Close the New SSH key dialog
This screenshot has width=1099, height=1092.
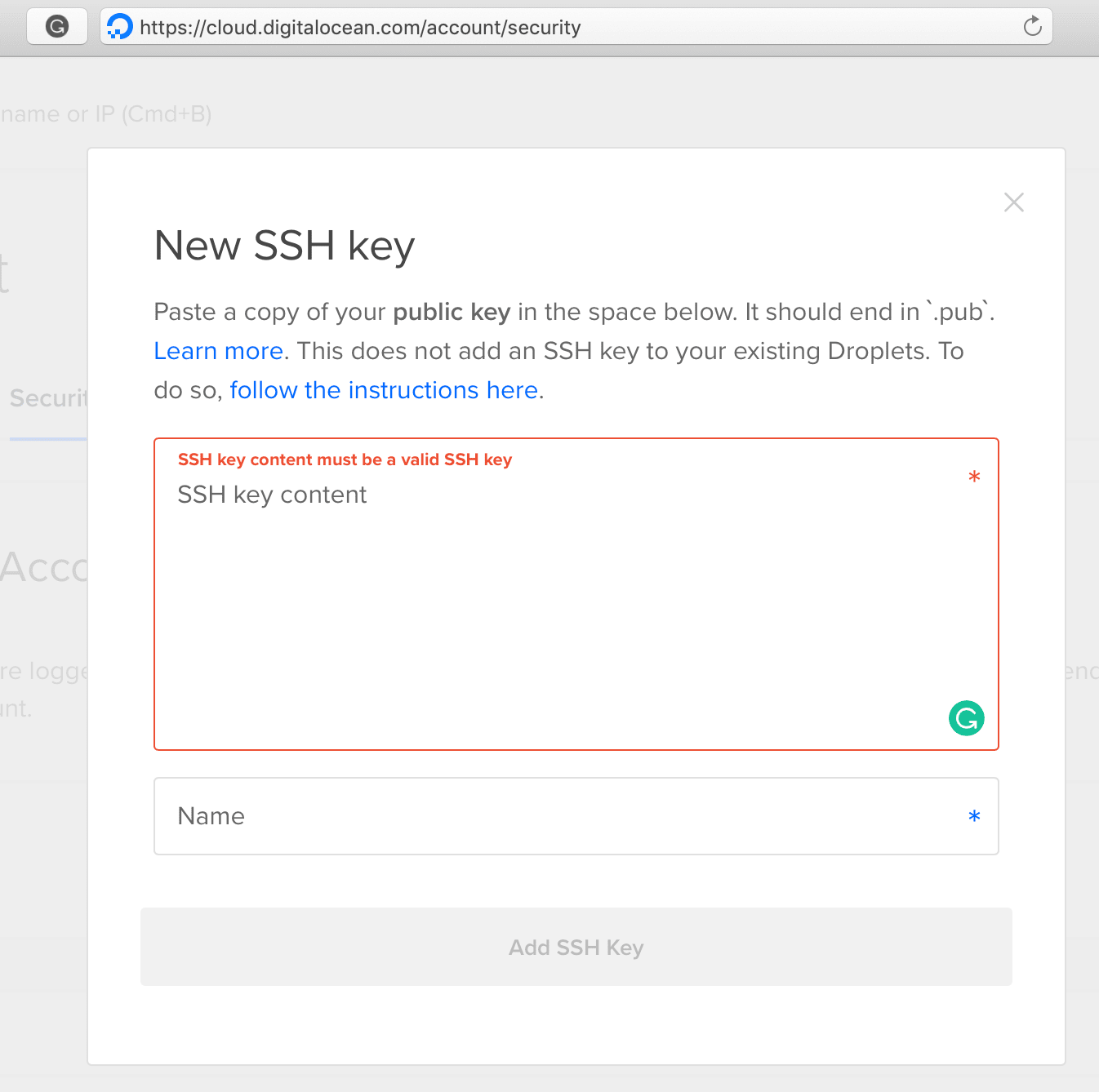coord(1014,202)
